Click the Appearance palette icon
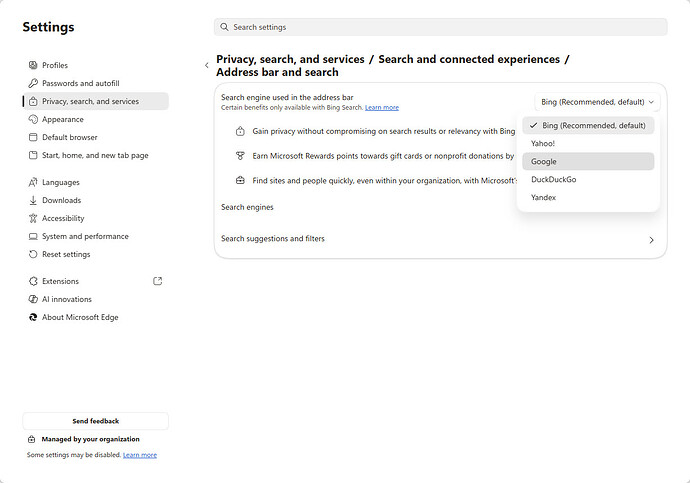The height and width of the screenshot is (483, 690). (x=33, y=119)
